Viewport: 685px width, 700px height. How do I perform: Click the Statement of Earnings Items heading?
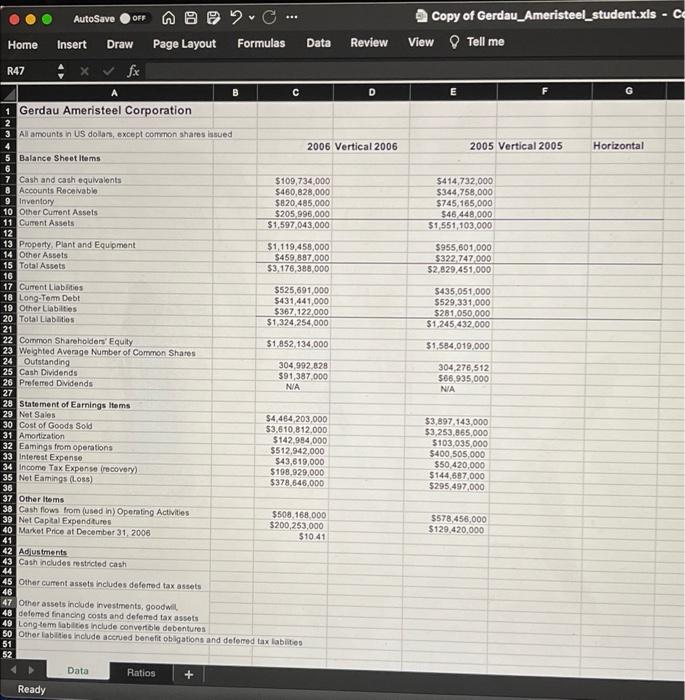click(74, 405)
